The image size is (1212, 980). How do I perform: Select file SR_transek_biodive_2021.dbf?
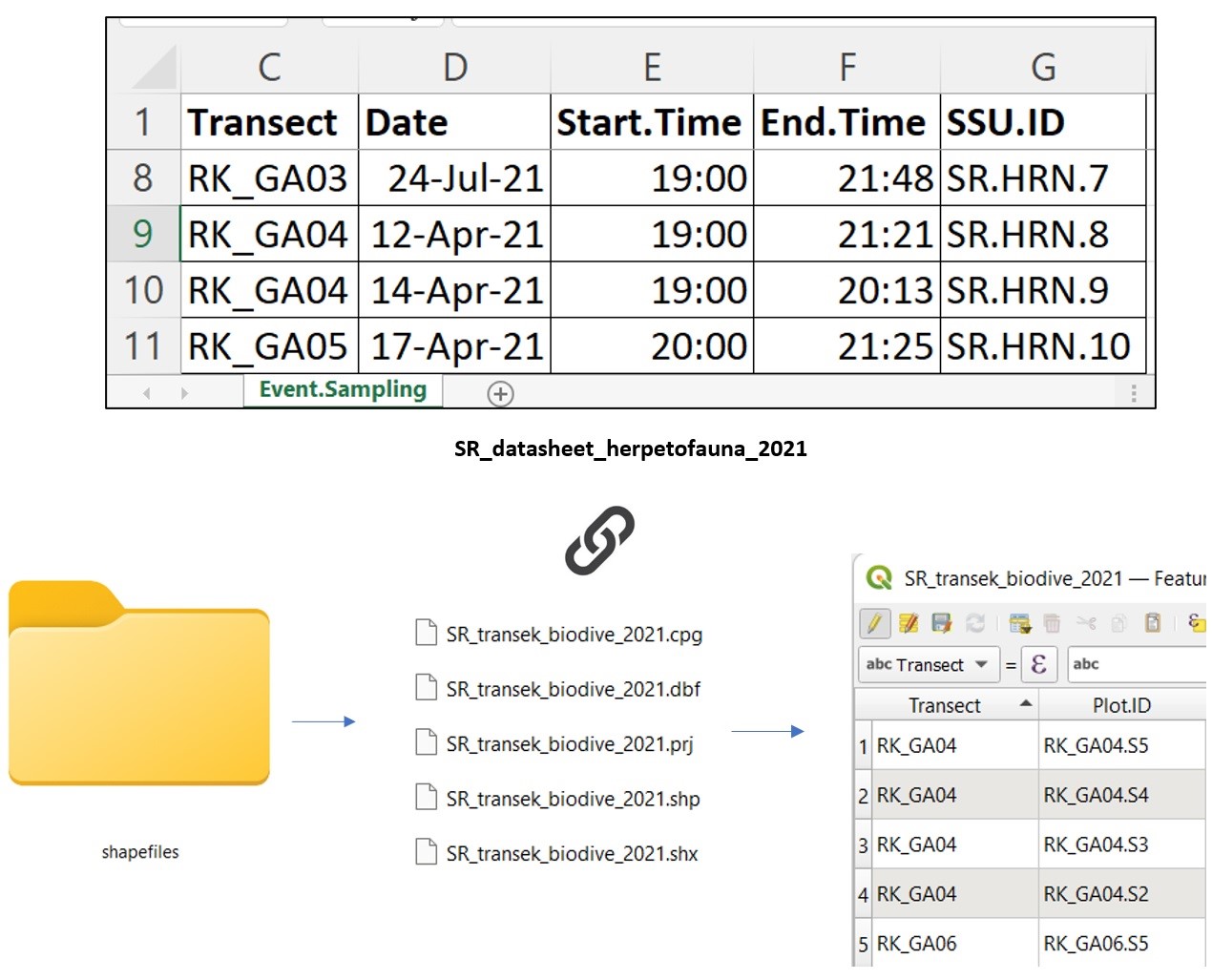558,689
